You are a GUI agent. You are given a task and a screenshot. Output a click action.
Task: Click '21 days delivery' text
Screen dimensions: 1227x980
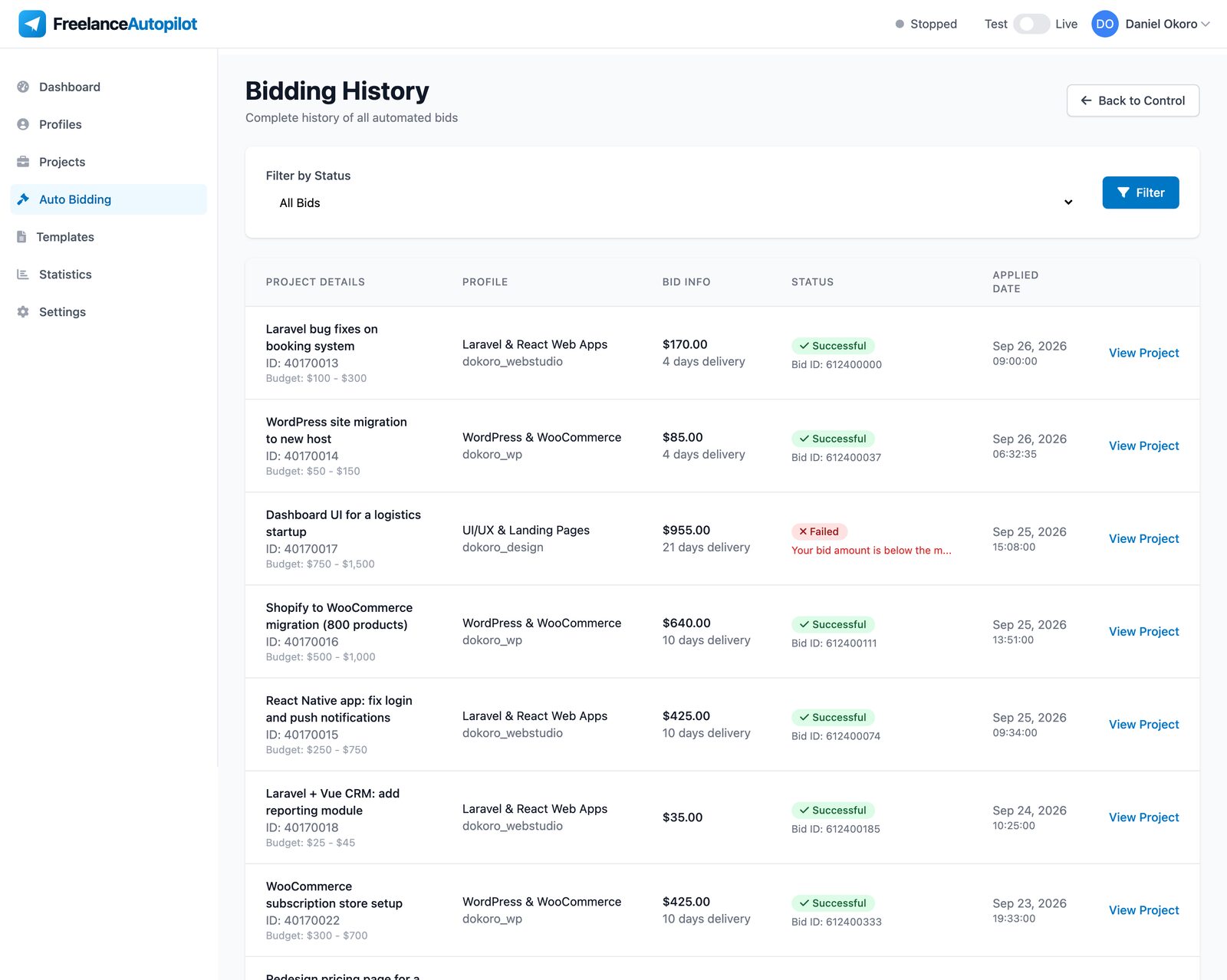(x=706, y=547)
